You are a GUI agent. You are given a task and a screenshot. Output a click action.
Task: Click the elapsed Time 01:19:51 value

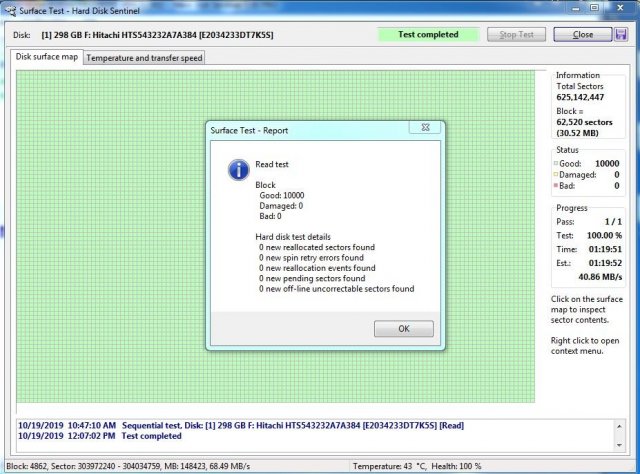(x=605, y=249)
